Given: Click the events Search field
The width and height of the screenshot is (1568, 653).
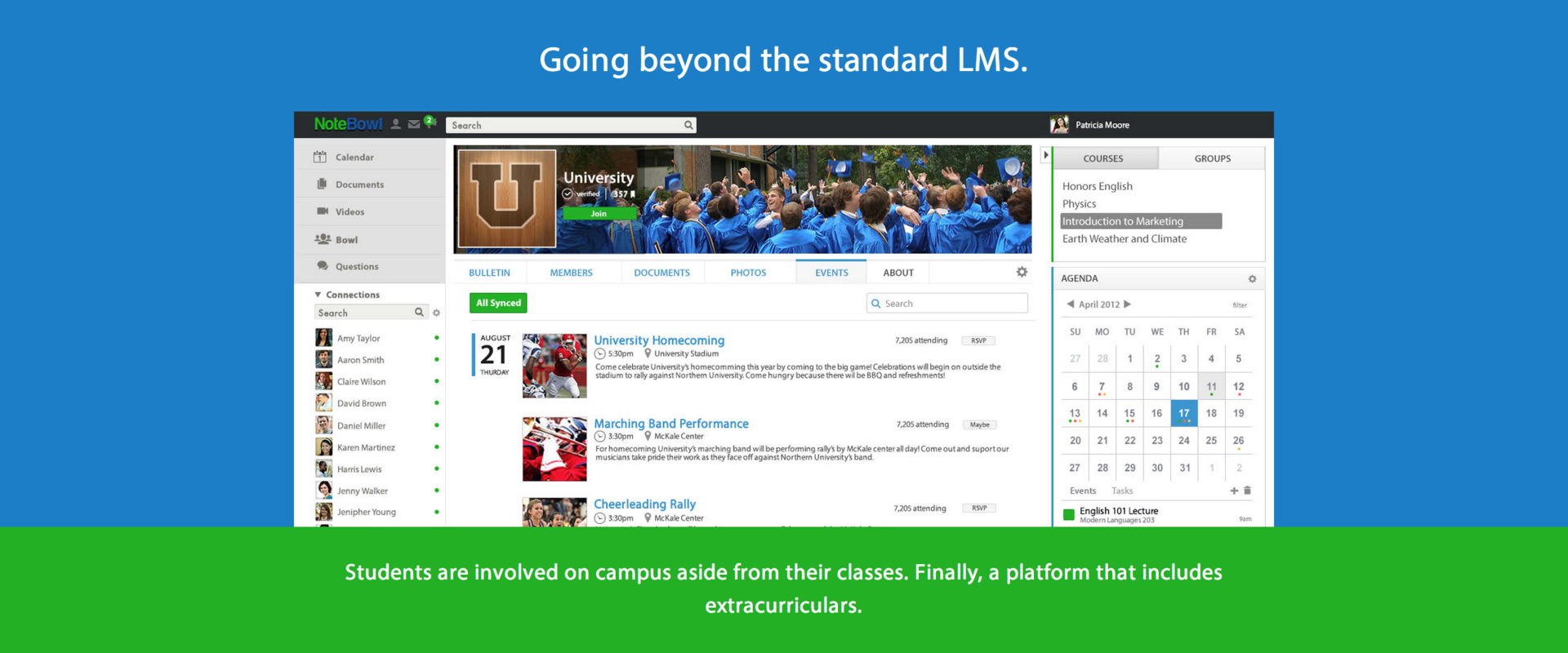Looking at the screenshot, I should click(947, 304).
